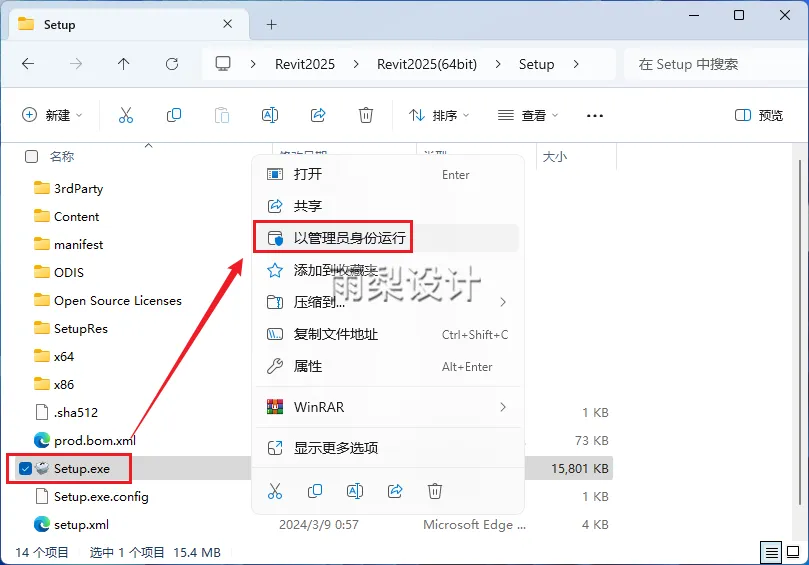Image resolution: width=809 pixels, height=565 pixels.
Task: Choose 复制文件地址 in context menu
Action: point(387,334)
